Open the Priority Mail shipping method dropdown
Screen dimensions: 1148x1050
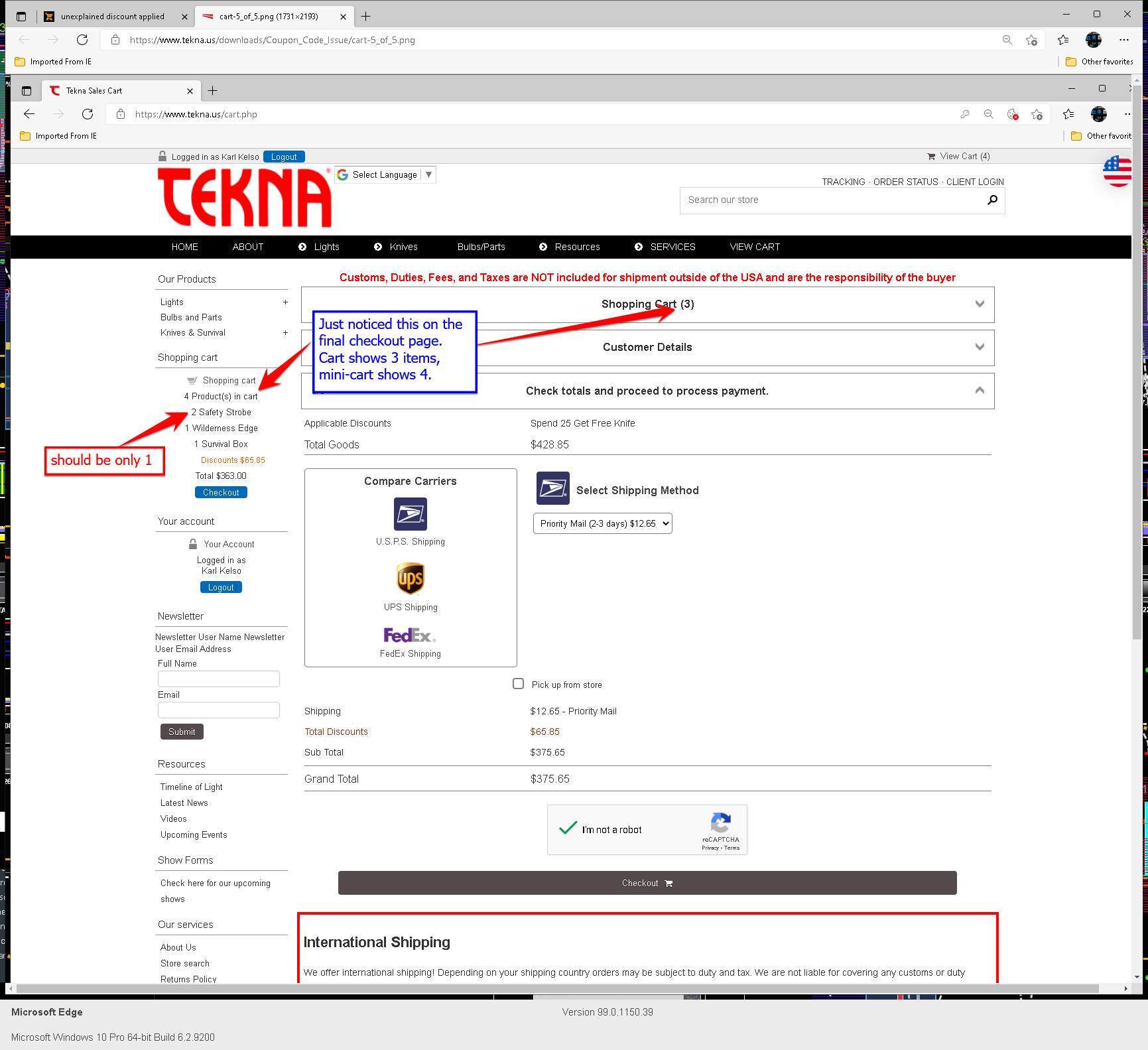click(x=602, y=523)
